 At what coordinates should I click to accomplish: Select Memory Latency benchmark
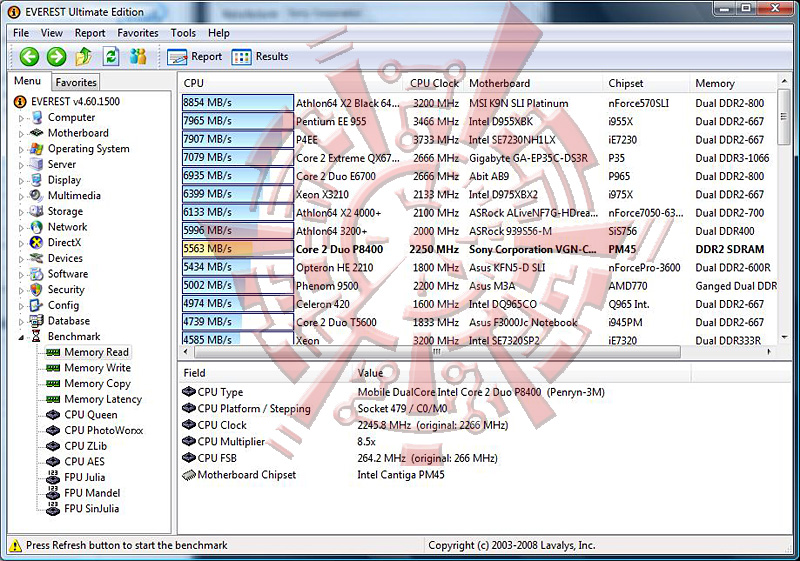[x=103, y=399]
